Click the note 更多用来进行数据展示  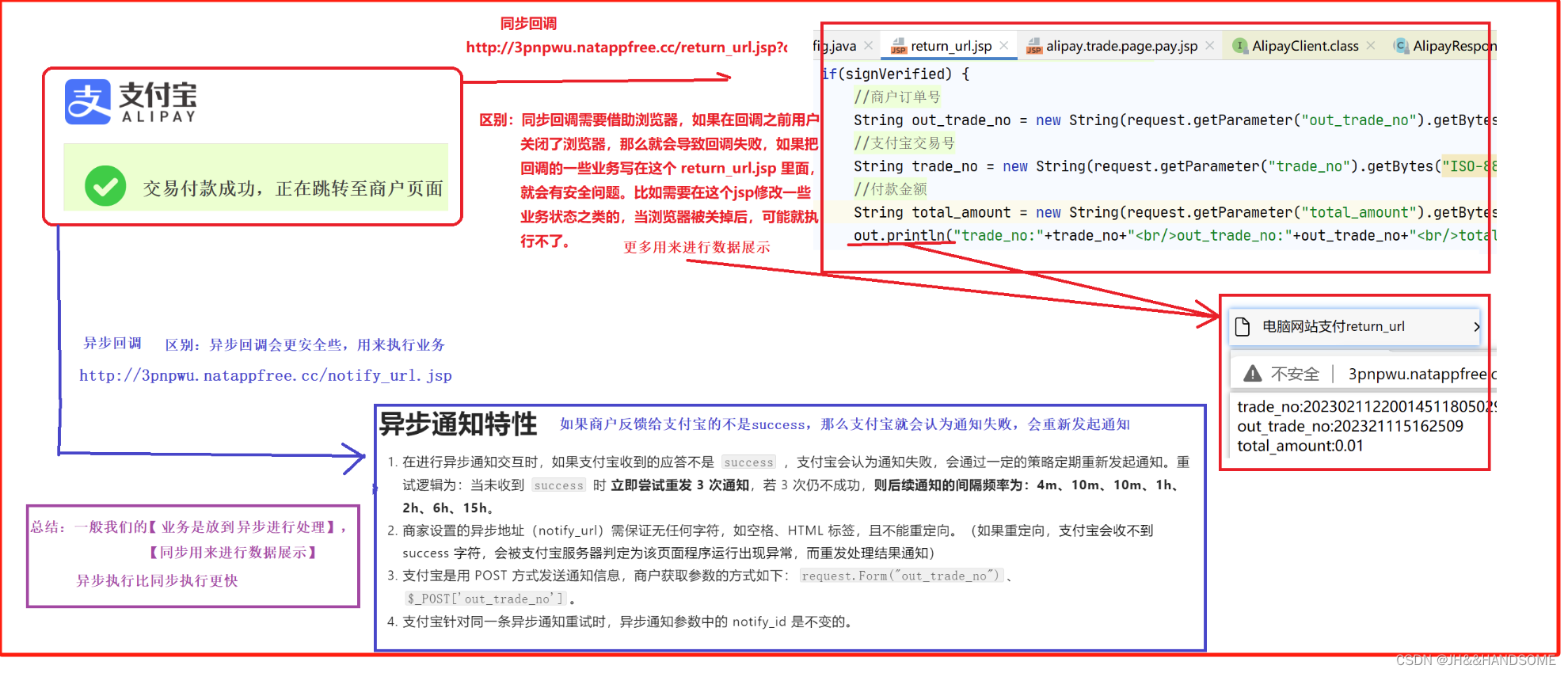pyautogui.click(x=696, y=247)
